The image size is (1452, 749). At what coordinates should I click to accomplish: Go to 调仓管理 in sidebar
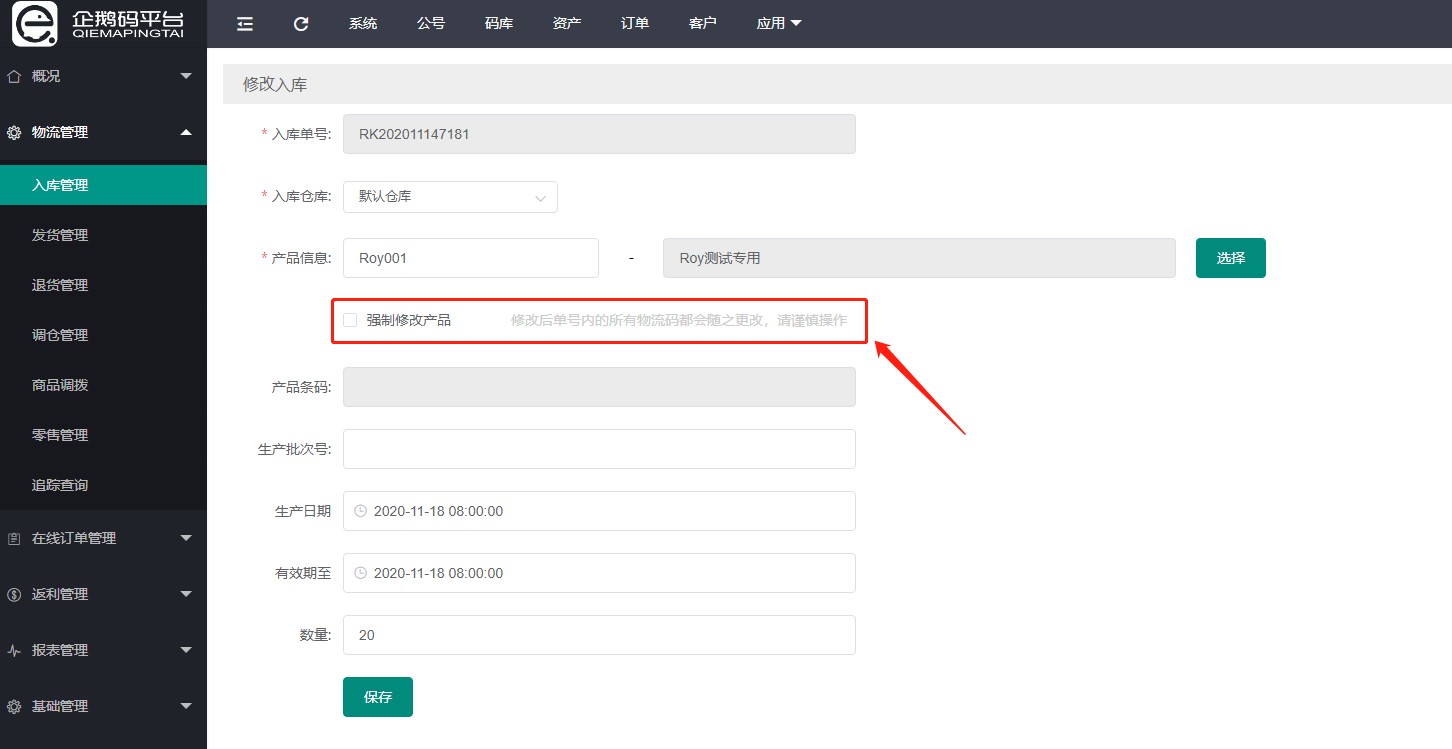pyautogui.click(x=103, y=335)
